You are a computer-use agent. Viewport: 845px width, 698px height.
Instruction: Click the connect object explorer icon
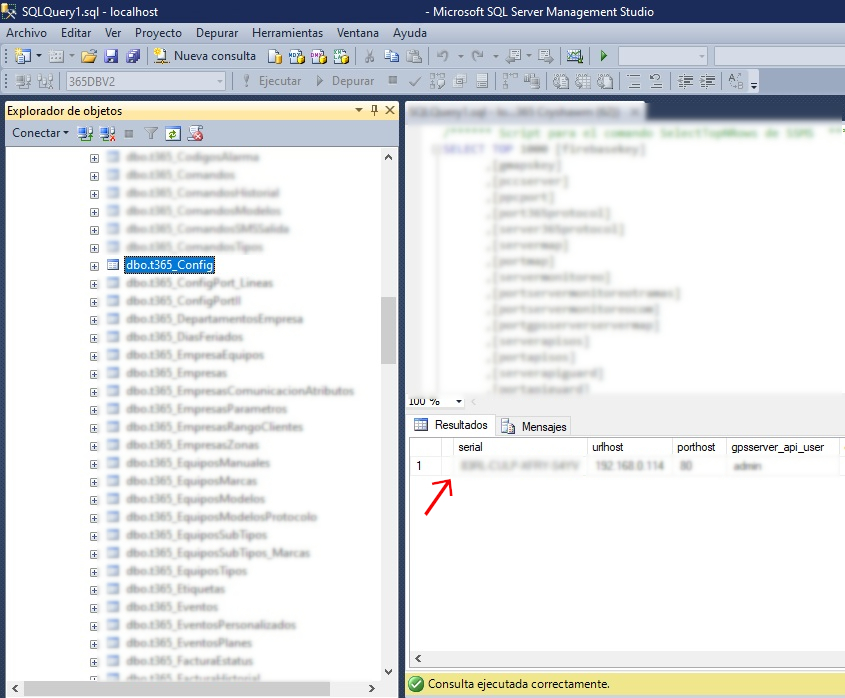(x=86, y=133)
